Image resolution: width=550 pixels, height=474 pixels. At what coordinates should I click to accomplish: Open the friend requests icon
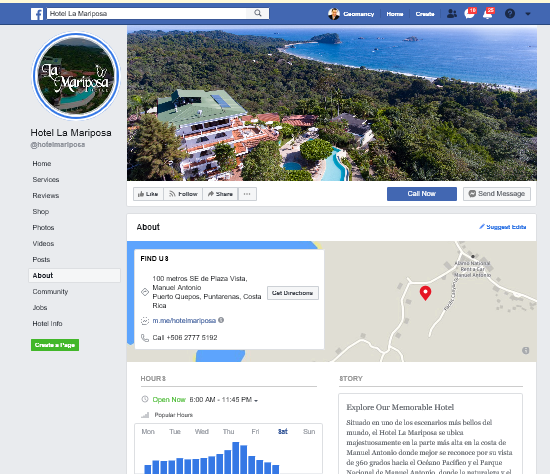coord(452,14)
